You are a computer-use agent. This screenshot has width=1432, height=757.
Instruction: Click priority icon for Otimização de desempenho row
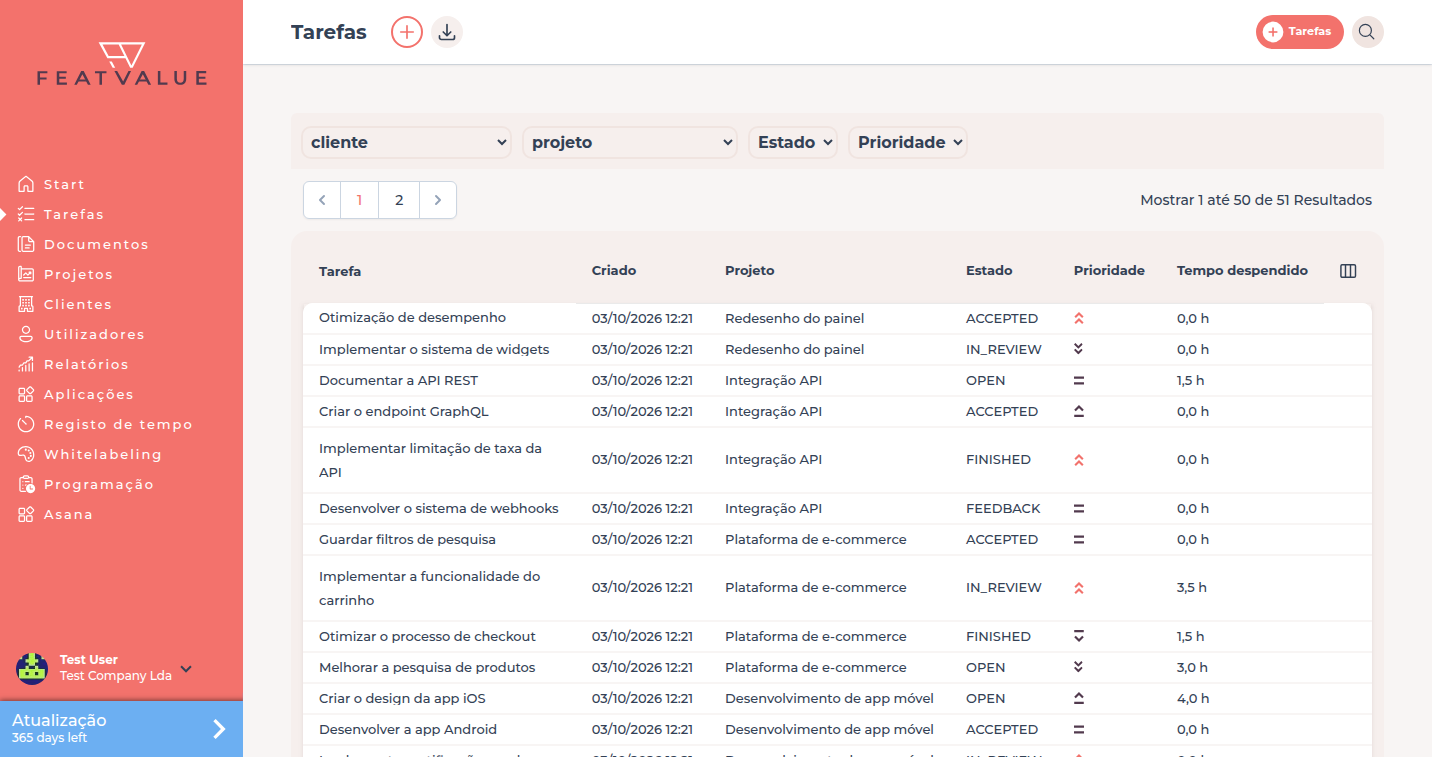(1079, 319)
